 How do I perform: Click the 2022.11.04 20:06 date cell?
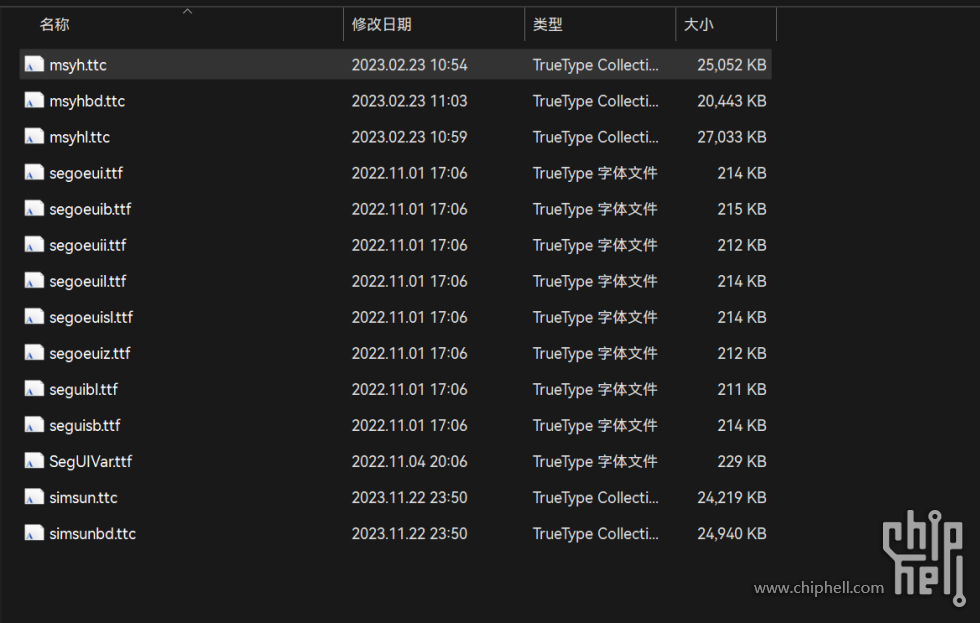[409, 461]
